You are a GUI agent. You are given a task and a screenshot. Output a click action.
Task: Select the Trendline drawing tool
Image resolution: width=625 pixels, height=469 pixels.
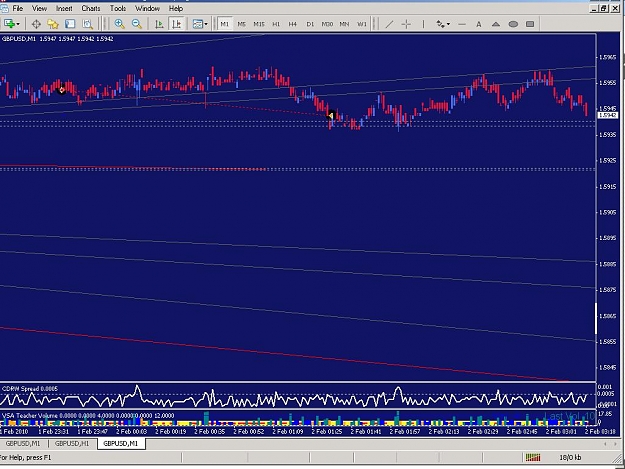pos(389,24)
